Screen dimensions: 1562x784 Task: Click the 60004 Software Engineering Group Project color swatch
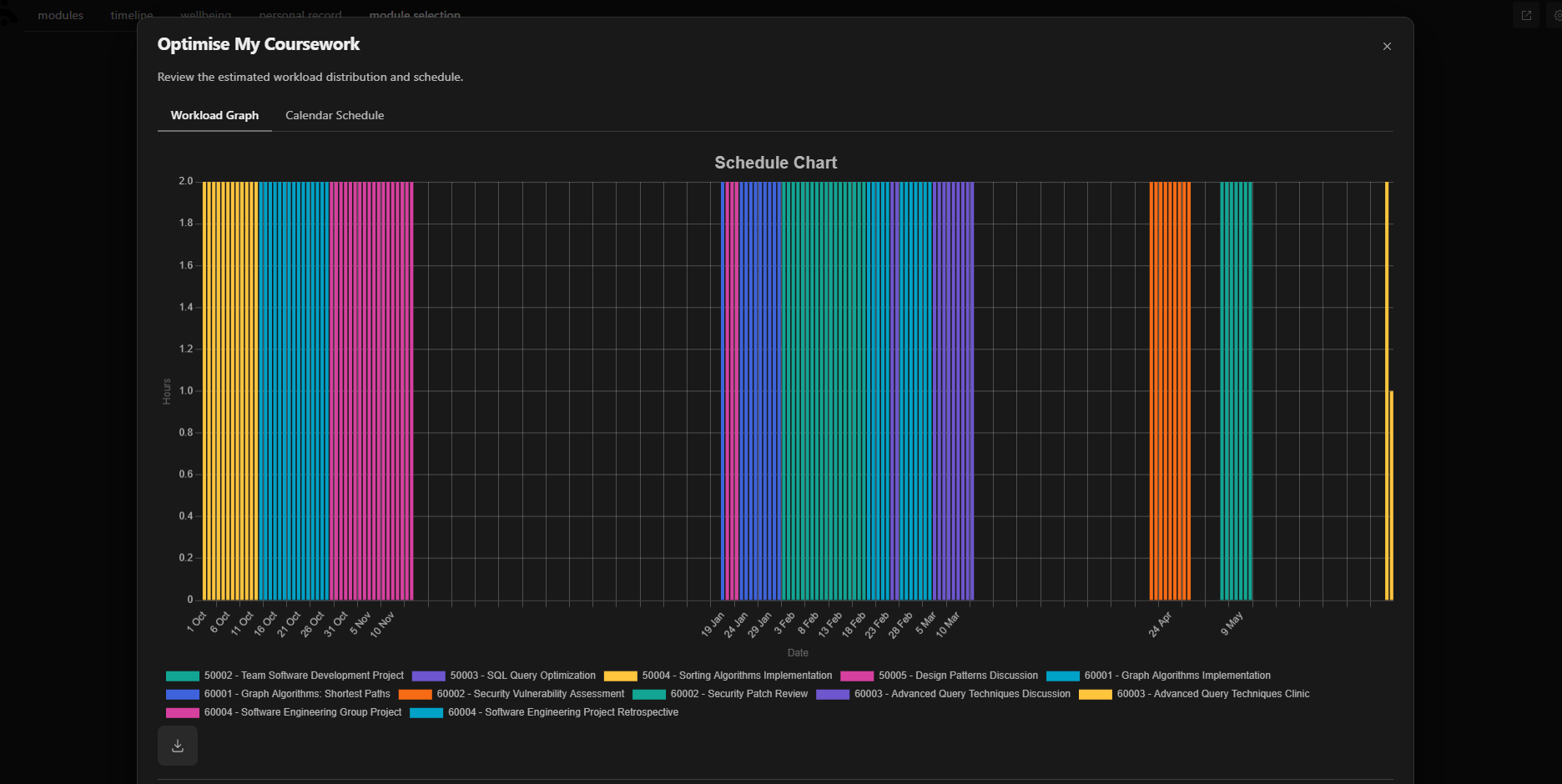click(x=184, y=712)
